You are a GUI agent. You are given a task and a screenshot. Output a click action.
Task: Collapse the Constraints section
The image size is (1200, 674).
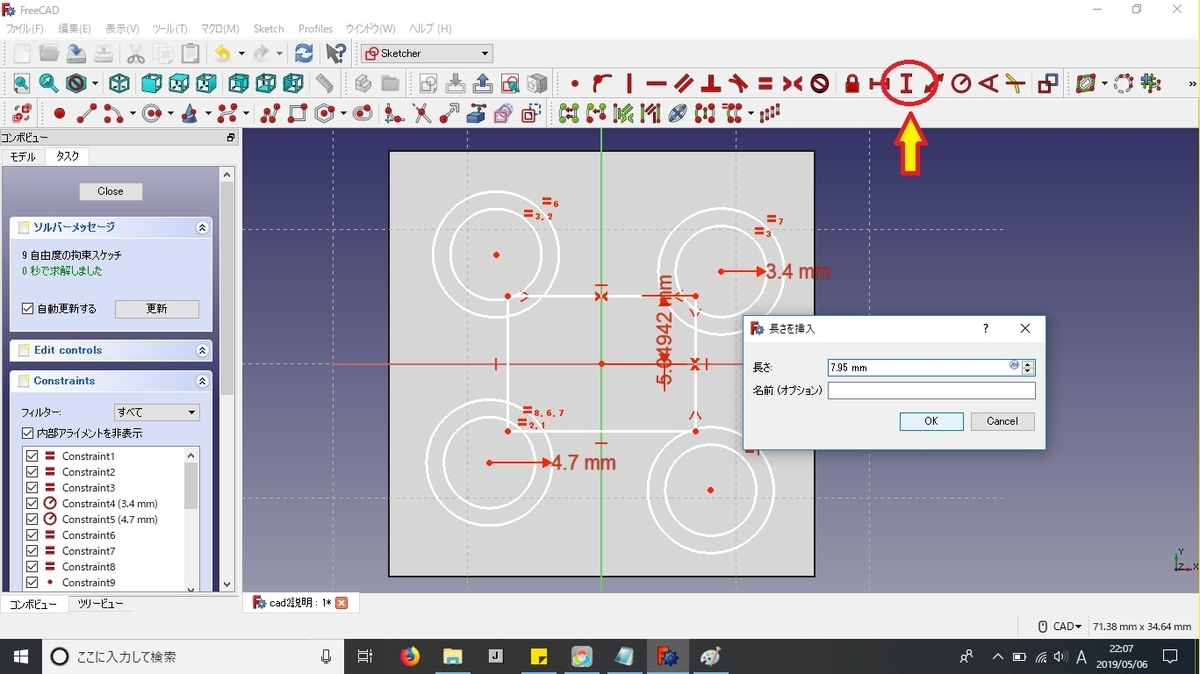pyautogui.click(x=202, y=381)
